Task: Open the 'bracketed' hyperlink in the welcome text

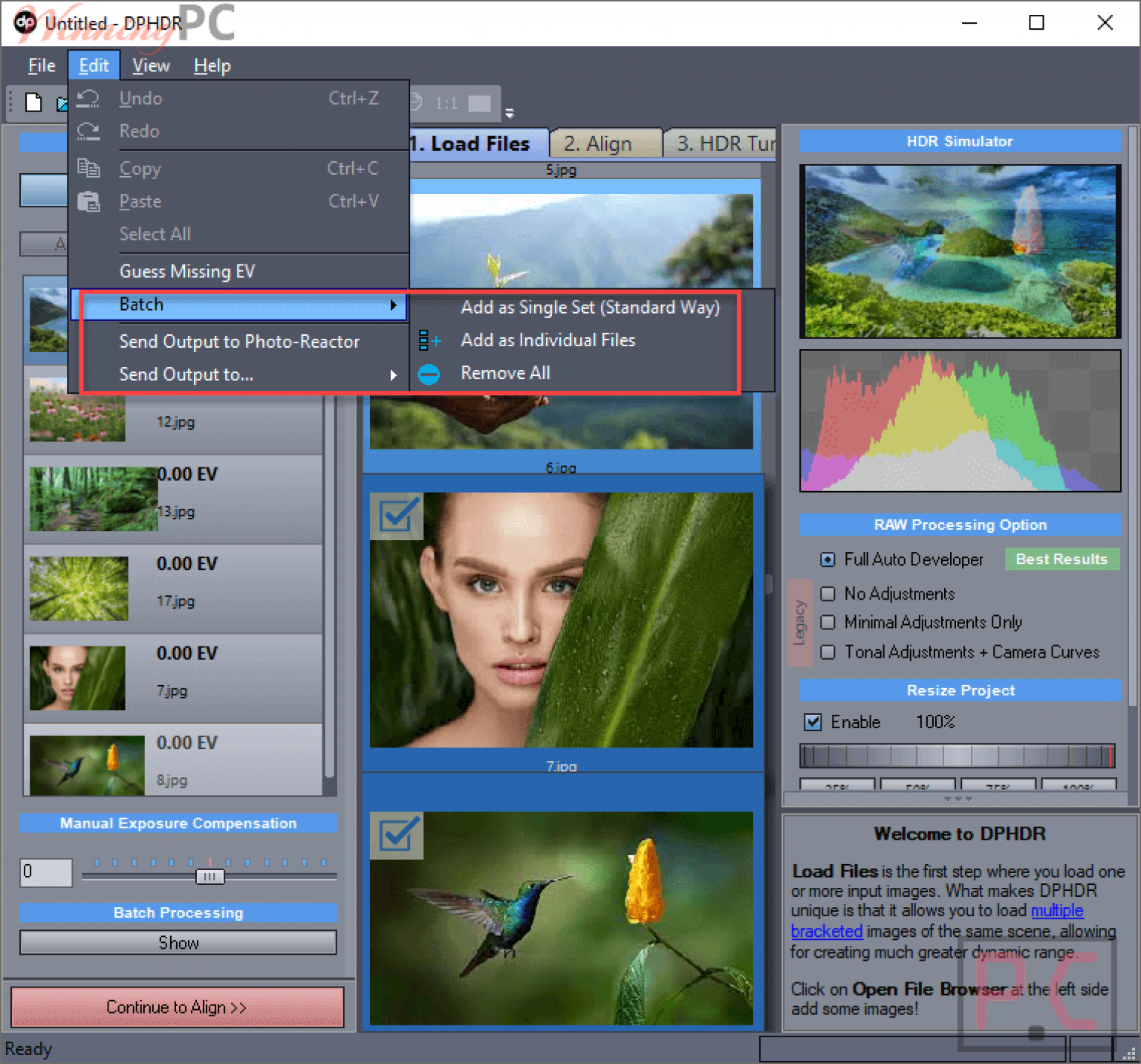Action: [827, 931]
